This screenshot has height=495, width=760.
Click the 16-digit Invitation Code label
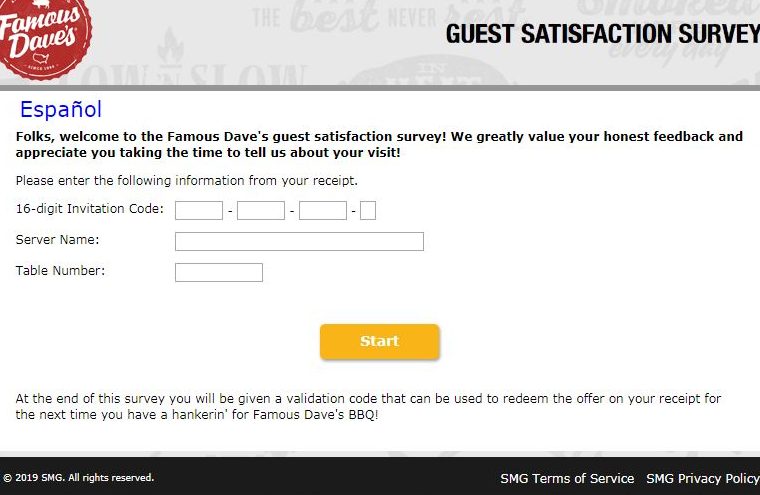pos(90,209)
